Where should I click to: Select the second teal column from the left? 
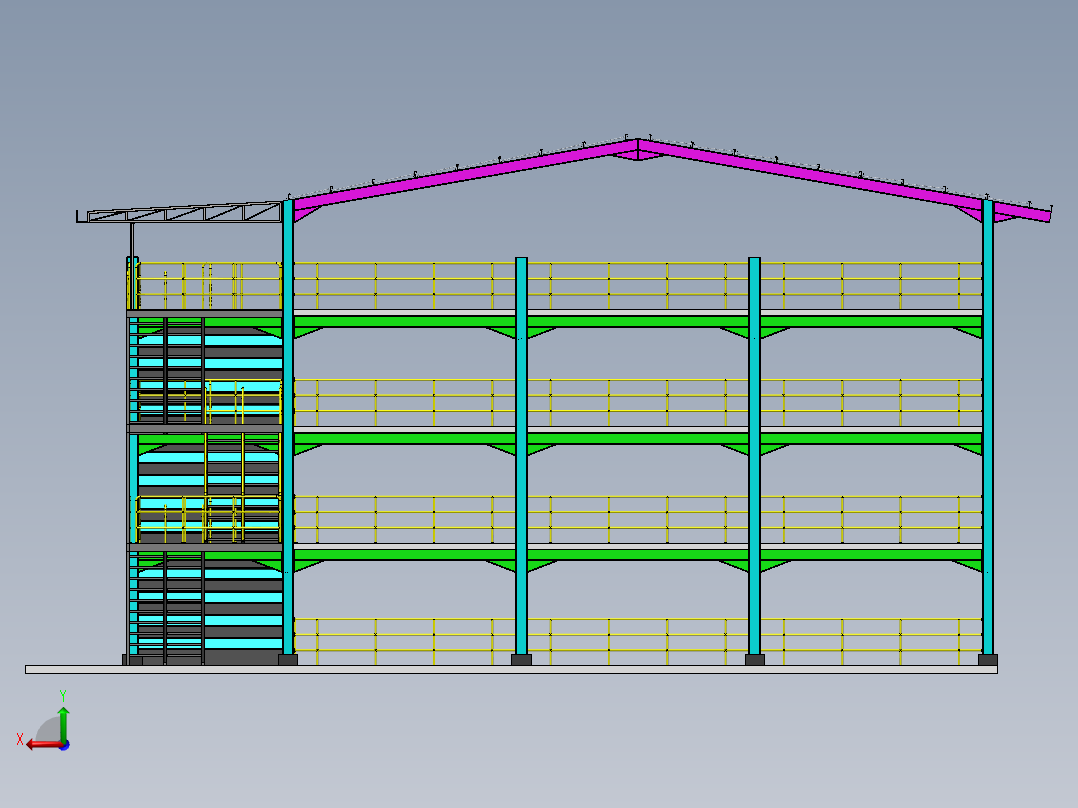[521, 456]
